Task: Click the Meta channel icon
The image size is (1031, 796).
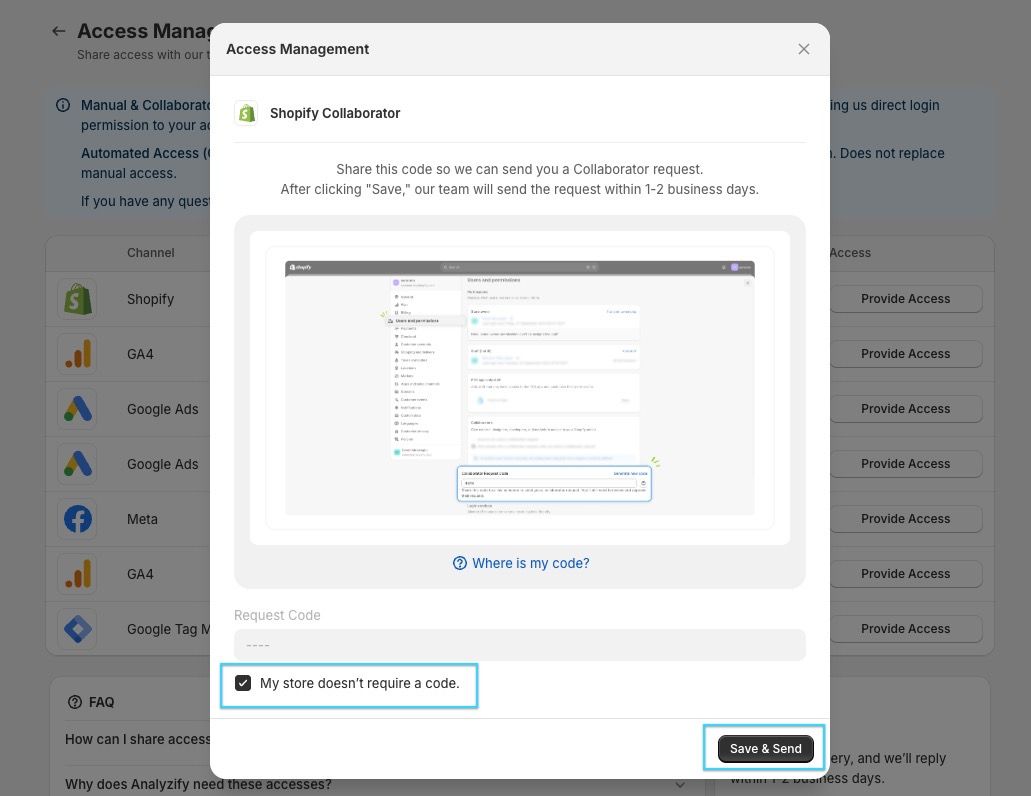Action: pos(77,519)
